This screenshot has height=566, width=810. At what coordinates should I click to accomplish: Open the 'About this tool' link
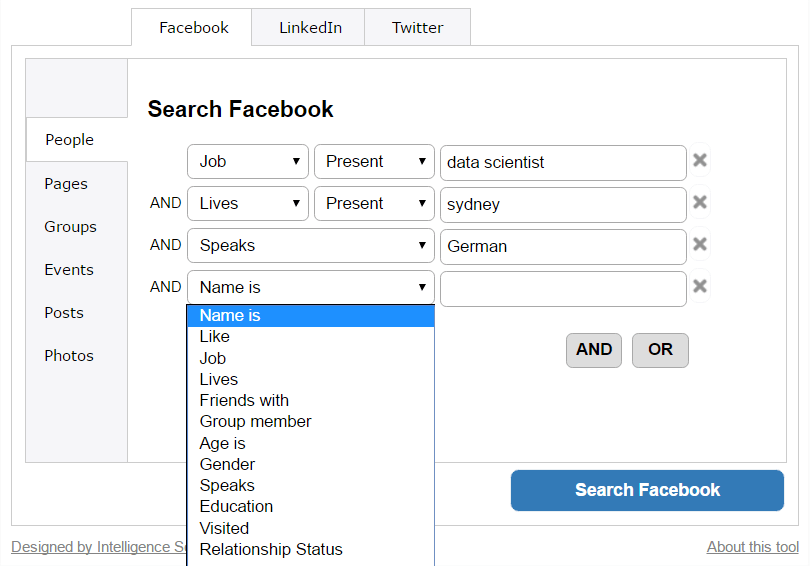753,547
